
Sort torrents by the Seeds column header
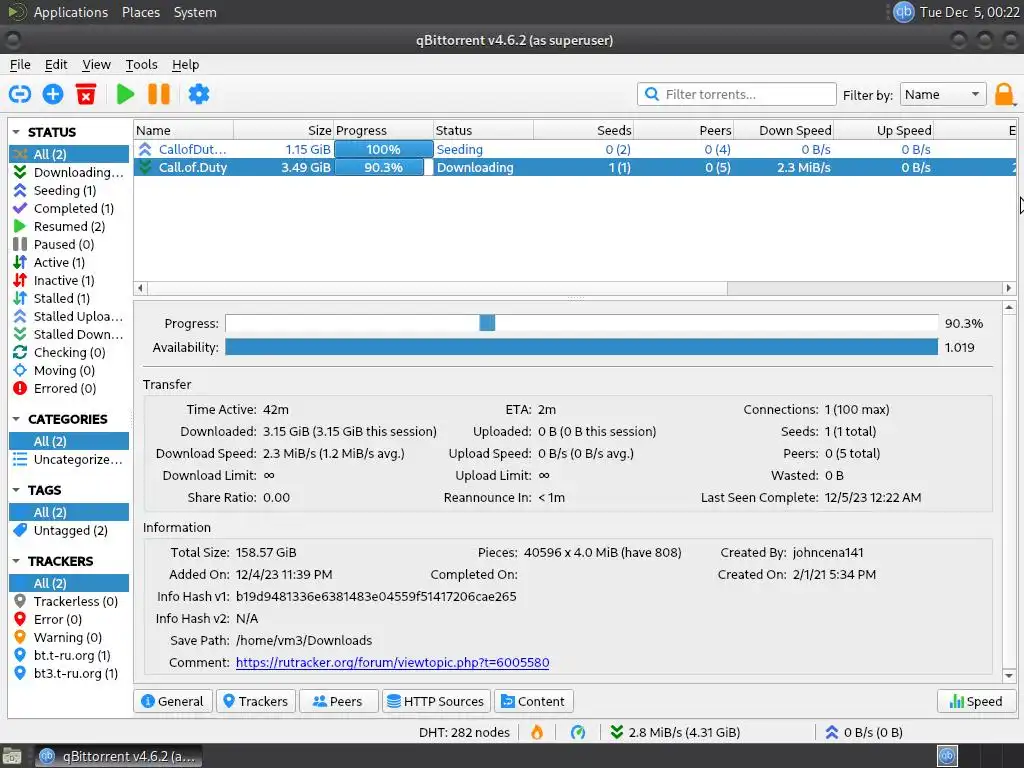click(x=583, y=130)
